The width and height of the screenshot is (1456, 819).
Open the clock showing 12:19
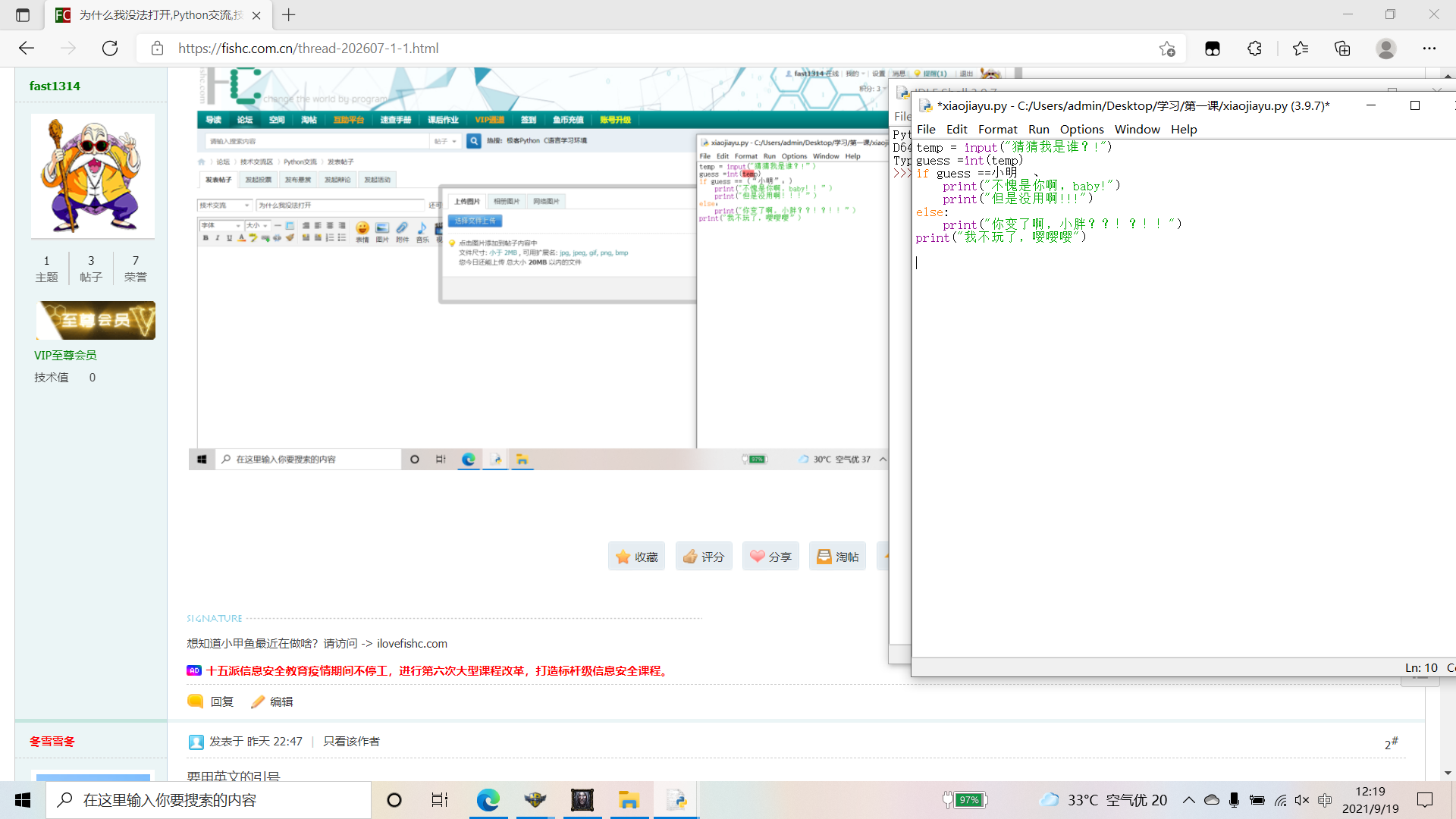coord(1370,800)
